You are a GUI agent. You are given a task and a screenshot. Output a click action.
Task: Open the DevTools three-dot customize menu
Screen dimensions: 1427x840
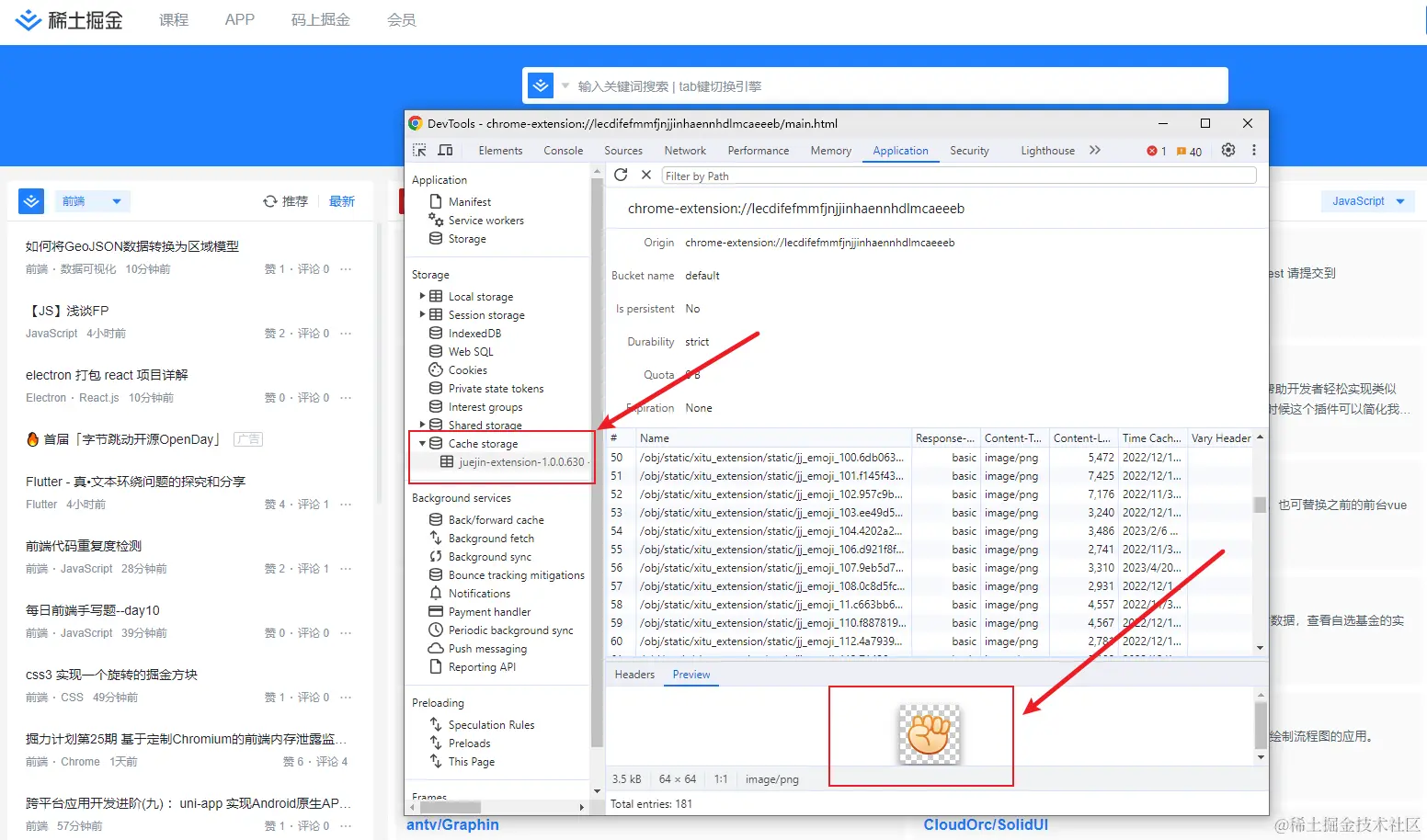point(1254,151)
